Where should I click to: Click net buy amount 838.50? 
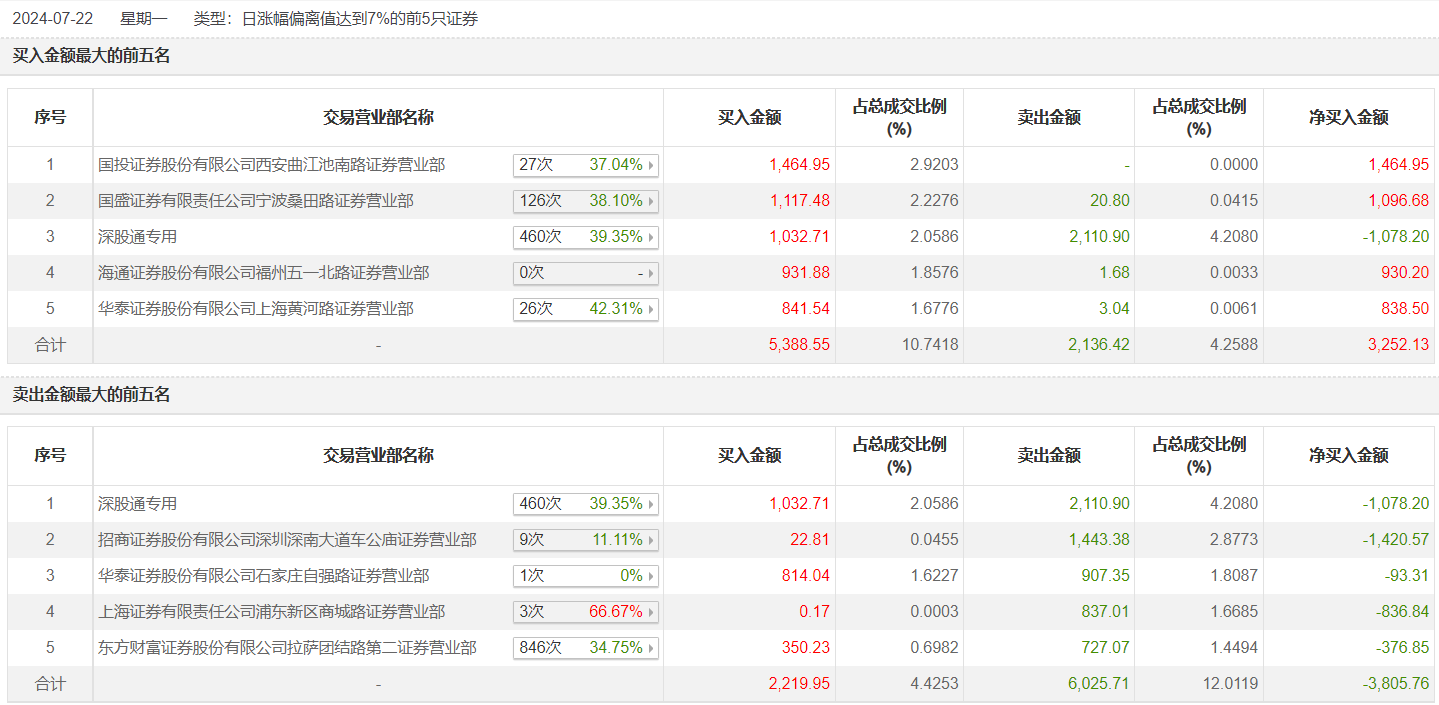click(1405, 309)
